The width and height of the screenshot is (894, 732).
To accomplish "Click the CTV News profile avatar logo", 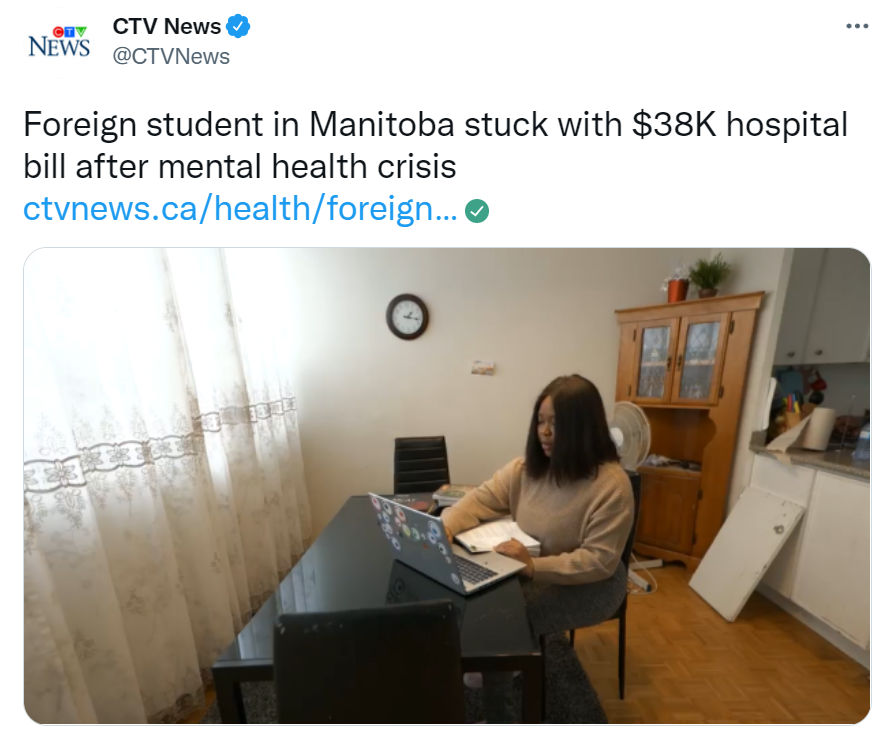I will pyautogui.click(x=59, y=41).
